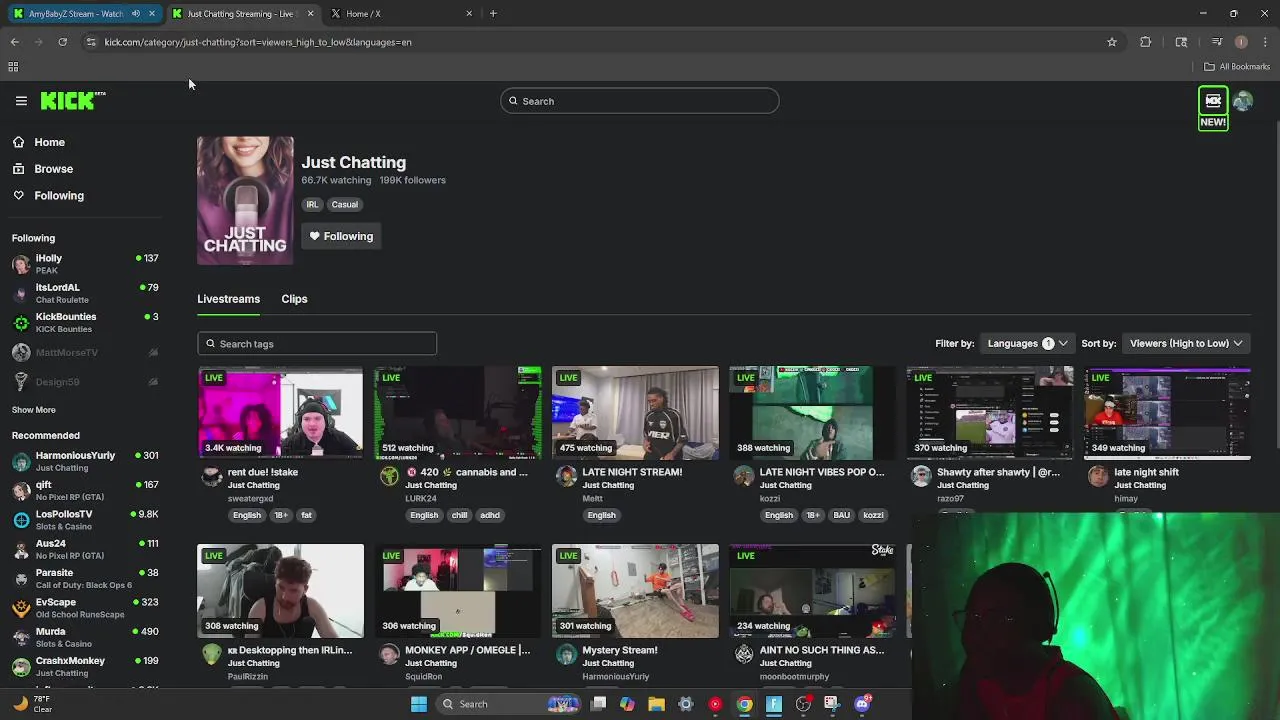Open the Chrome three-dot menu

click(x=1265, y=42)
